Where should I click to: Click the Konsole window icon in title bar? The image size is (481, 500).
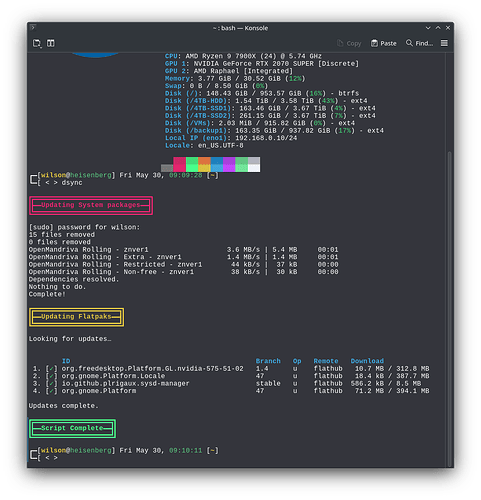pyautogui.click(x=33, y=28)
